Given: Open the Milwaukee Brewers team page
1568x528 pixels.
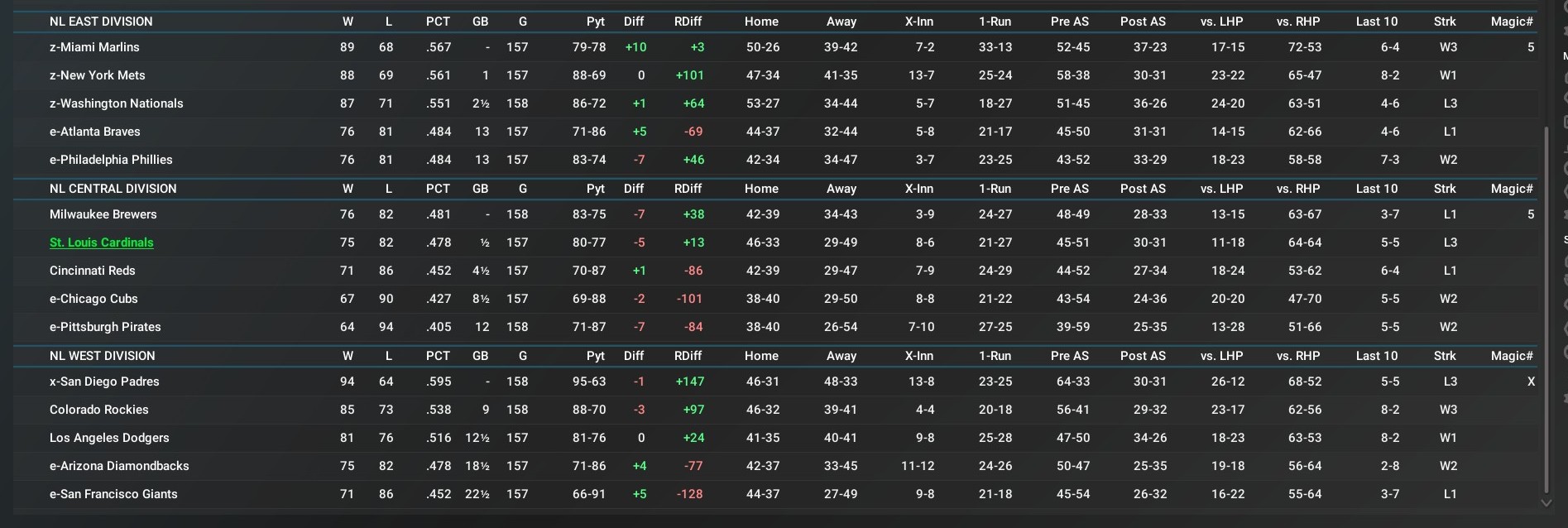Looking at the screenshot, I should click(103, 214).
